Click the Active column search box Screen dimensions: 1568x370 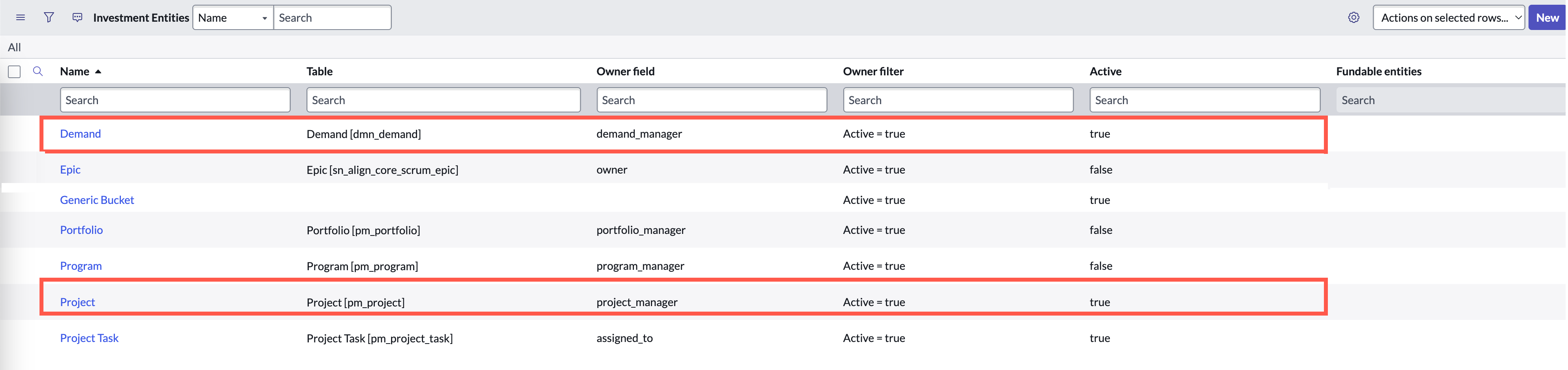[1205, 100]
